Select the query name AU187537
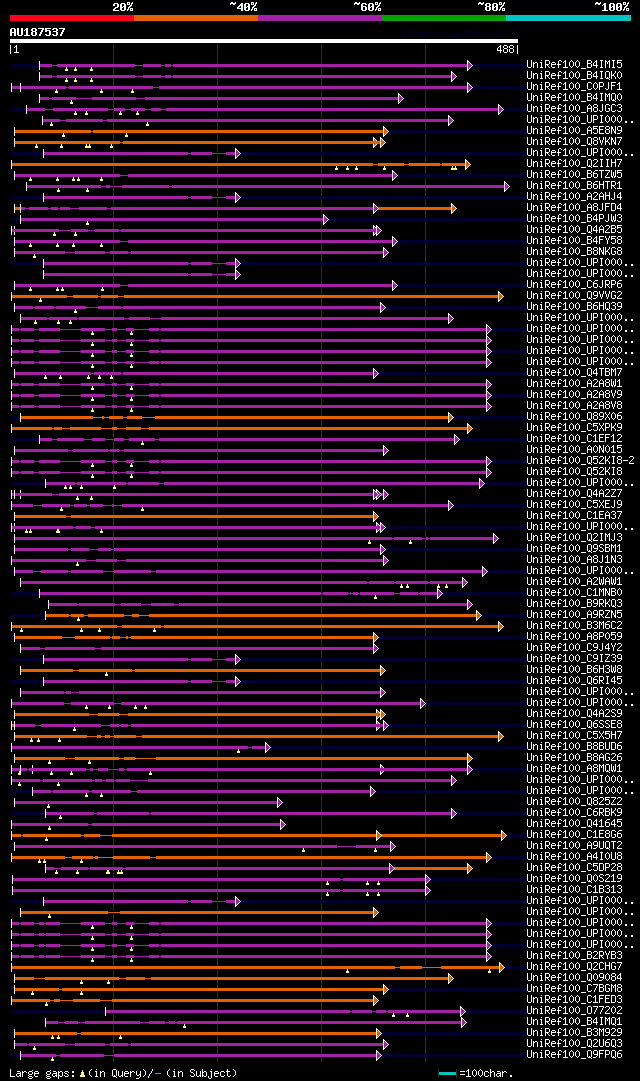 [x=37, y=32]
